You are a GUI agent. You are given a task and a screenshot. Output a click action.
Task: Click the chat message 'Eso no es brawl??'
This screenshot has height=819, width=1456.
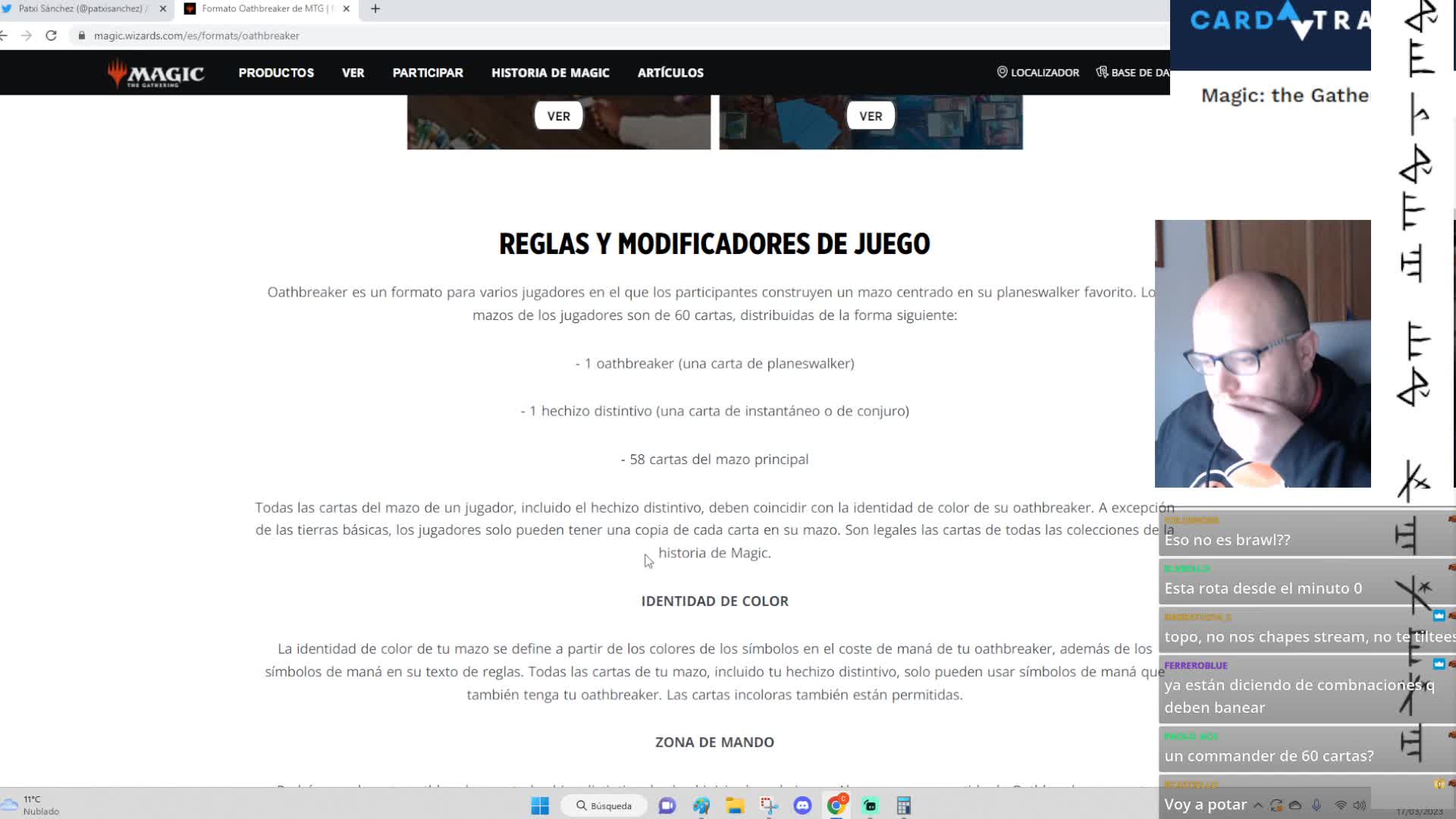pyautogui.click(x=1227, y=540)
